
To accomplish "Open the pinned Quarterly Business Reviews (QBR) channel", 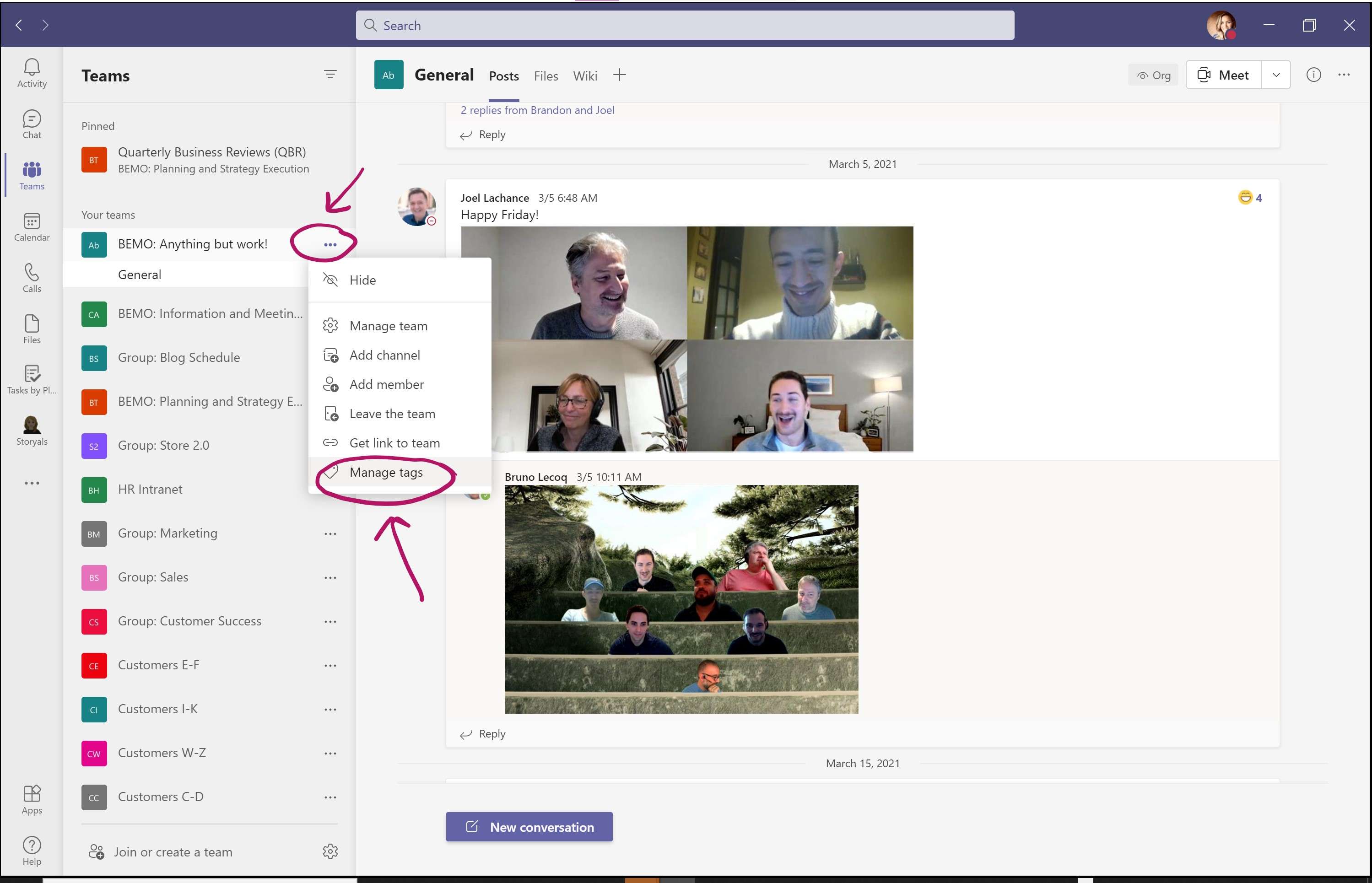I will [209, 160].
